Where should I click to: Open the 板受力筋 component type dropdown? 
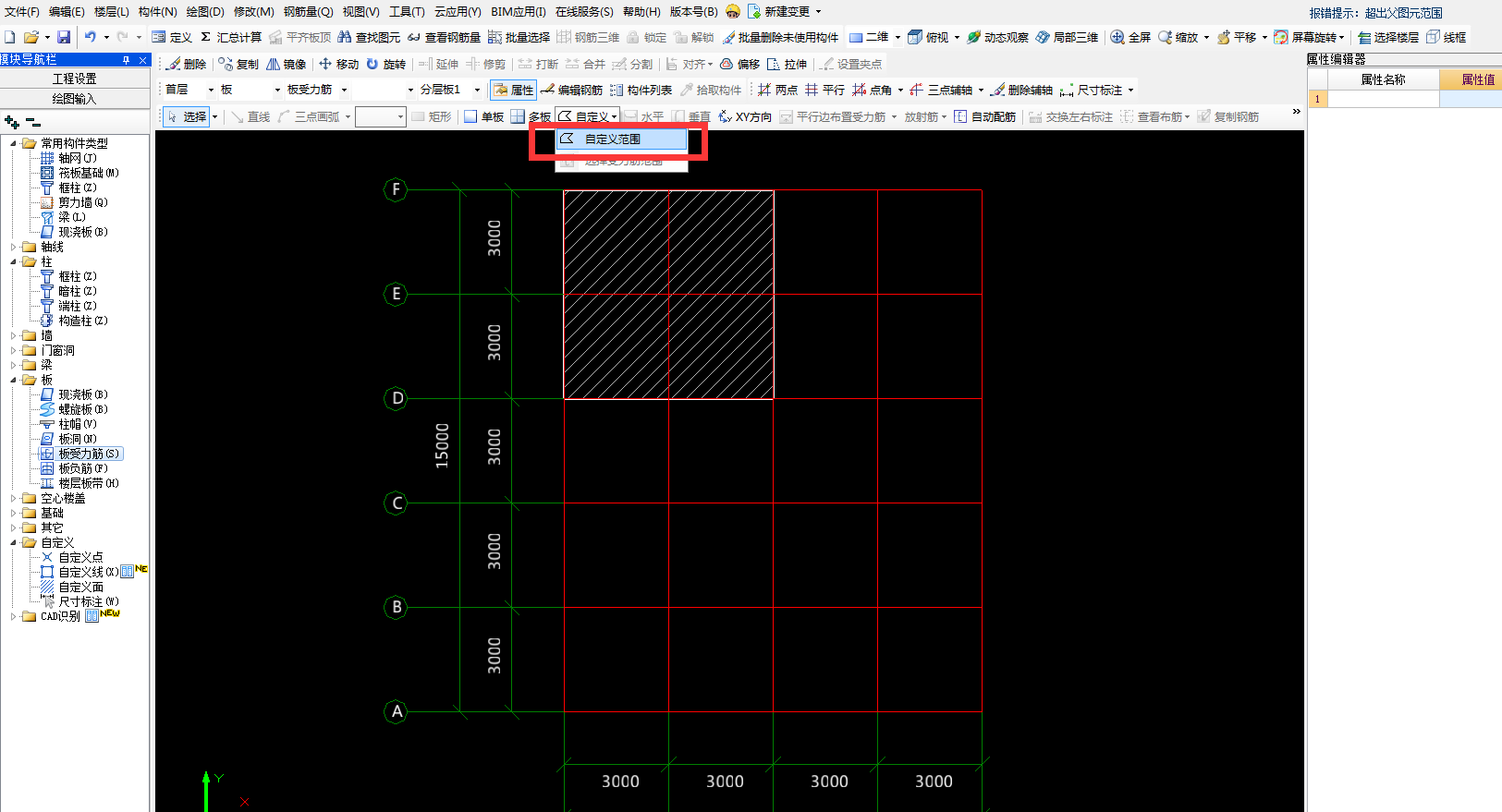344,90
